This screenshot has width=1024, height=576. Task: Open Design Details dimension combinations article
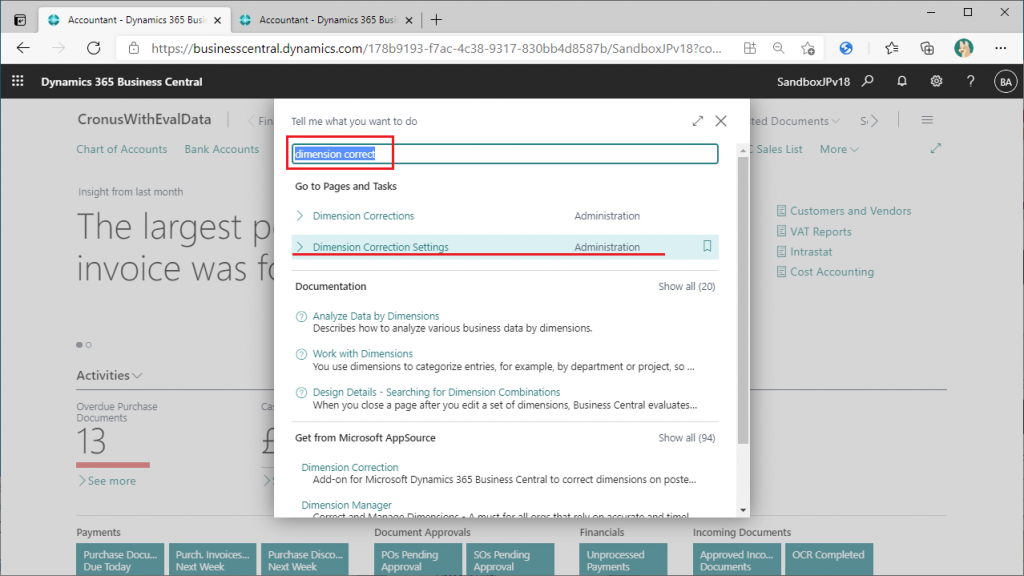pos(436,392)
